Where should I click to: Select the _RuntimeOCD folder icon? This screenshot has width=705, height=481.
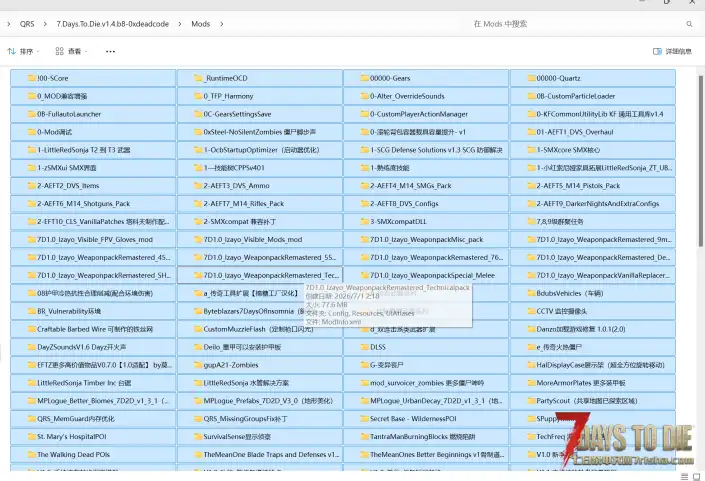point(198,78)
